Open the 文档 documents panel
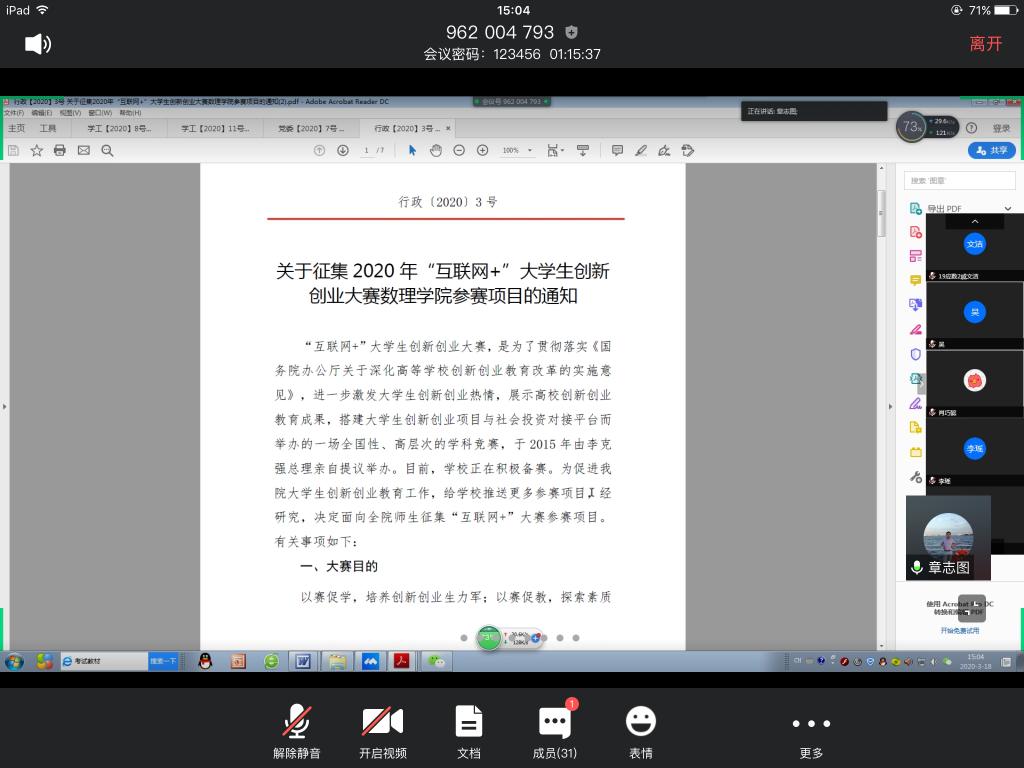This screenshot has width=1024, height=768. coord(468,730)
